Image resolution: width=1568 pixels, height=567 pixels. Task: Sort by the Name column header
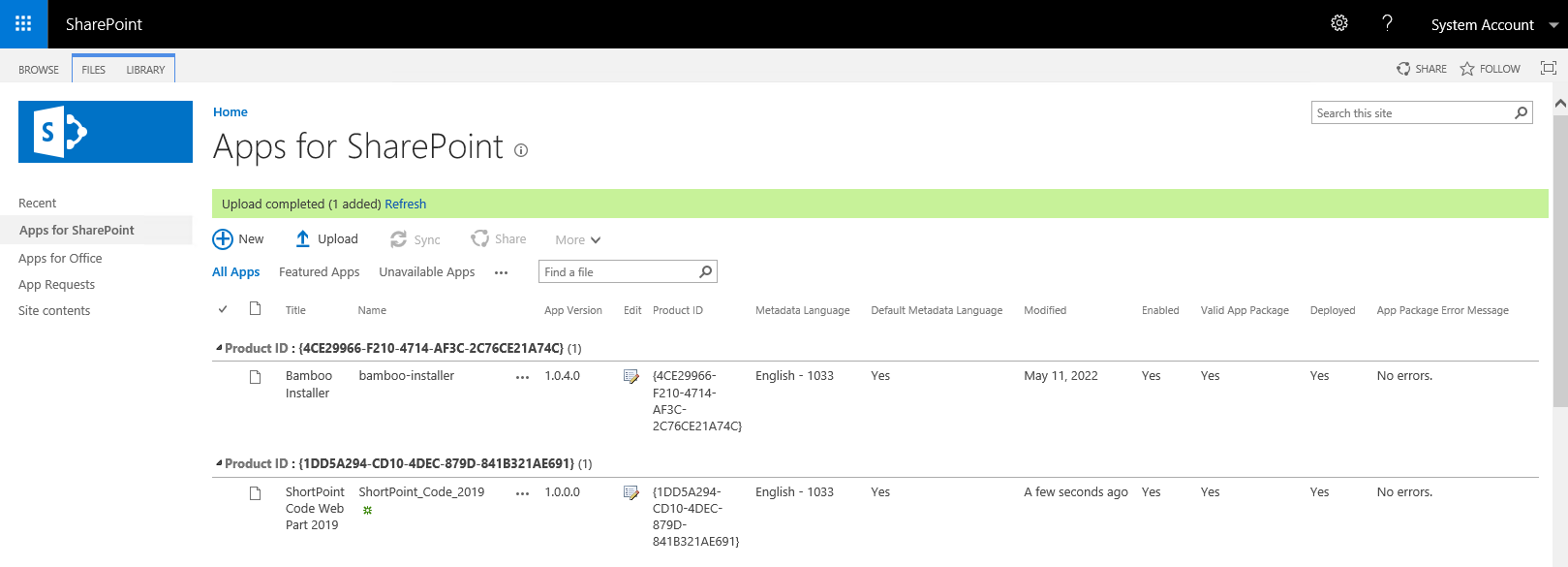click(x=372, y=310)
